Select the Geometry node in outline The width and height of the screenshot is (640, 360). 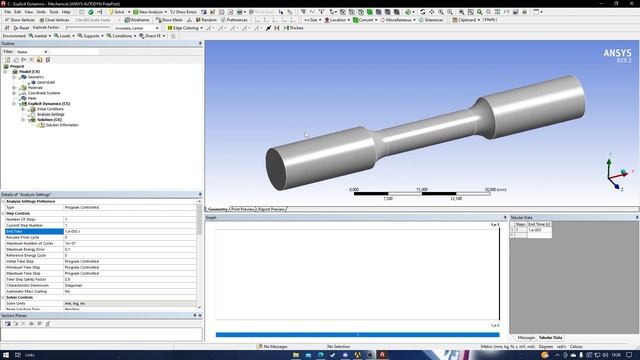pyautogui.click(x=36, y=77)
